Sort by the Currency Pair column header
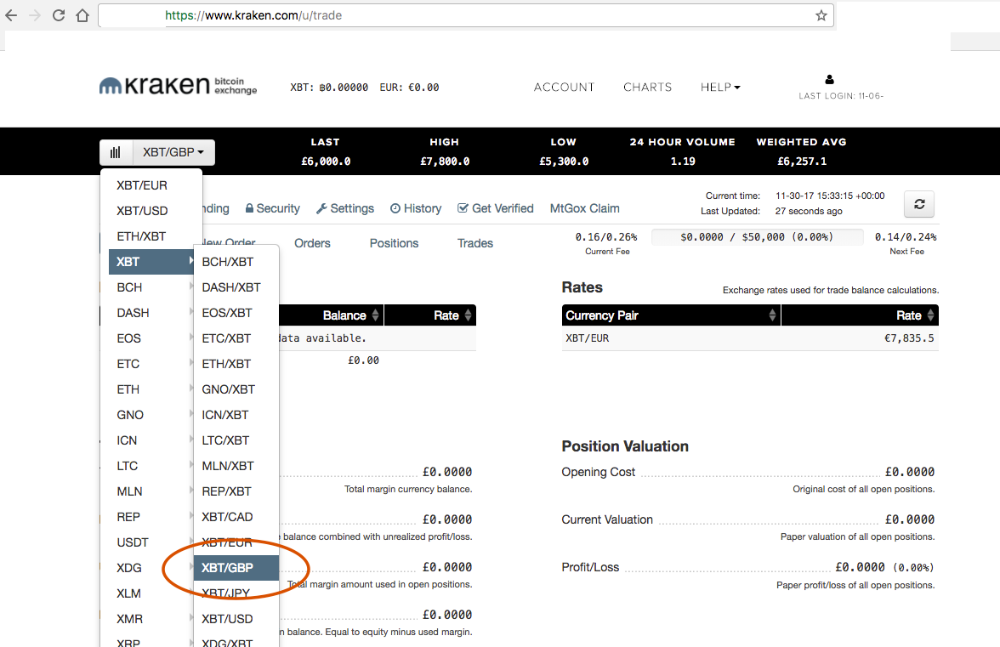Screen dimensions: 1000x647 [671, 315]
